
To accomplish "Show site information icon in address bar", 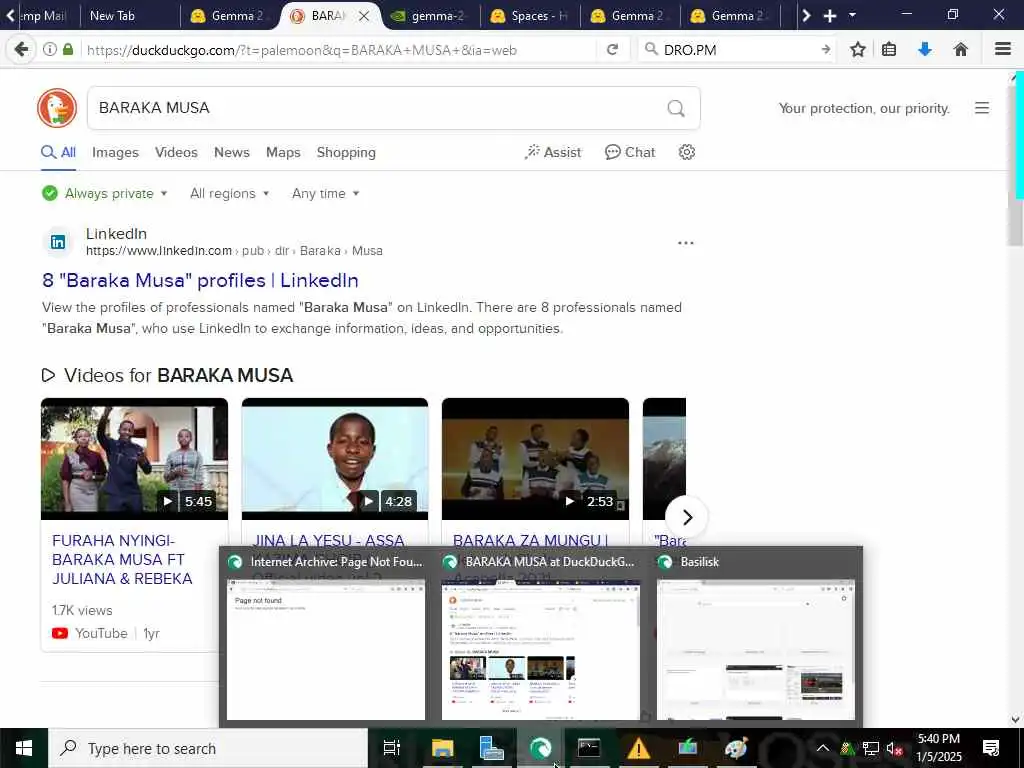I will pos(50,49).
